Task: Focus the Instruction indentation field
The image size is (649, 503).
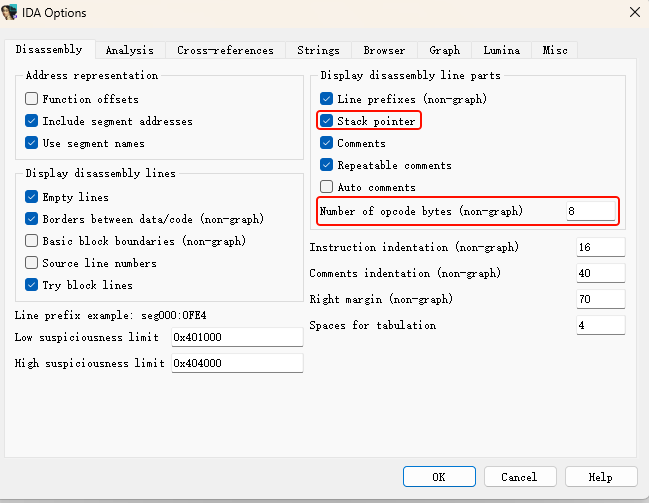Action: pyautogui.click(x=601, y=247)
